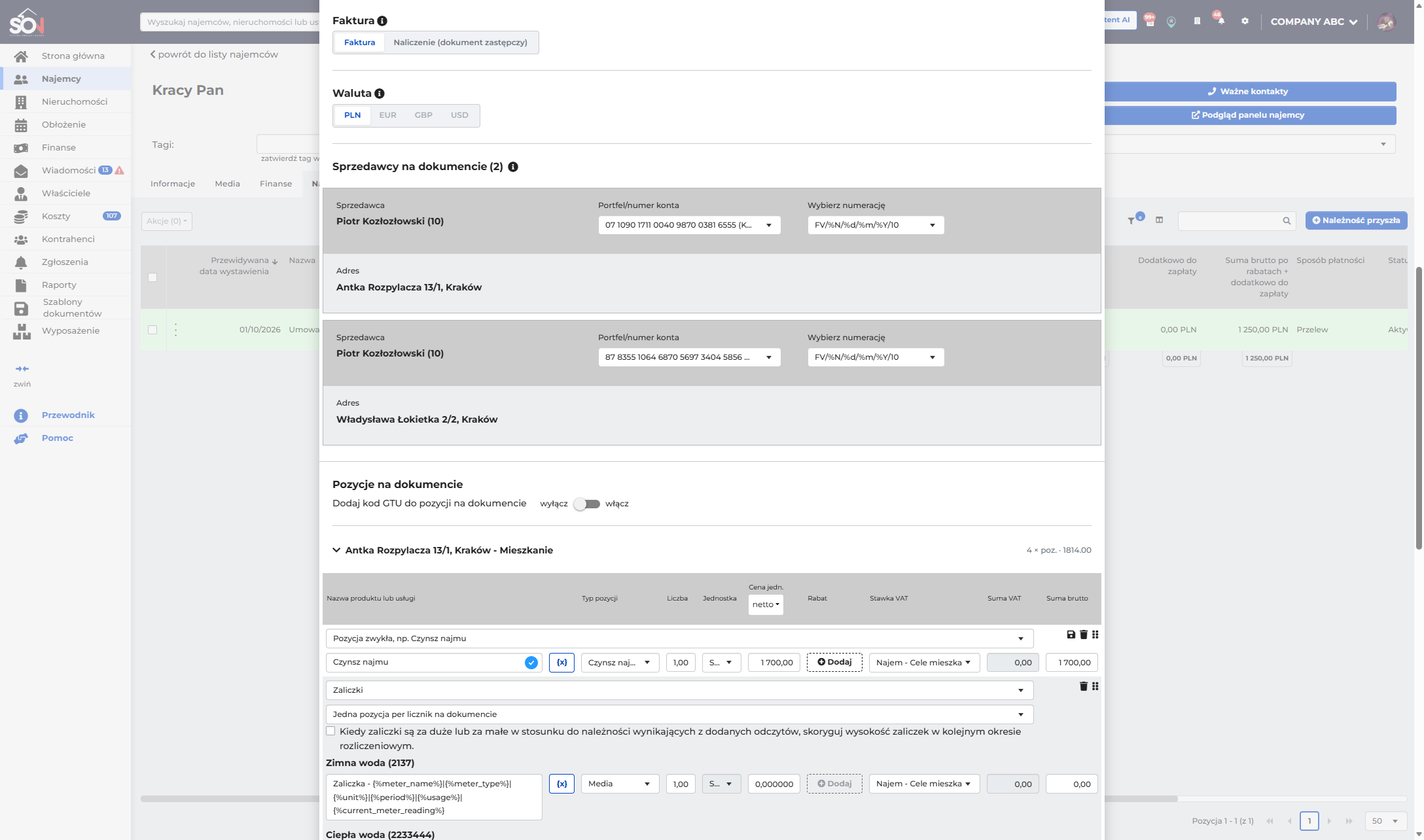Click powrót do listy najemców link
This screenshot has height=840, width=1424.
(x=214, y=54)
